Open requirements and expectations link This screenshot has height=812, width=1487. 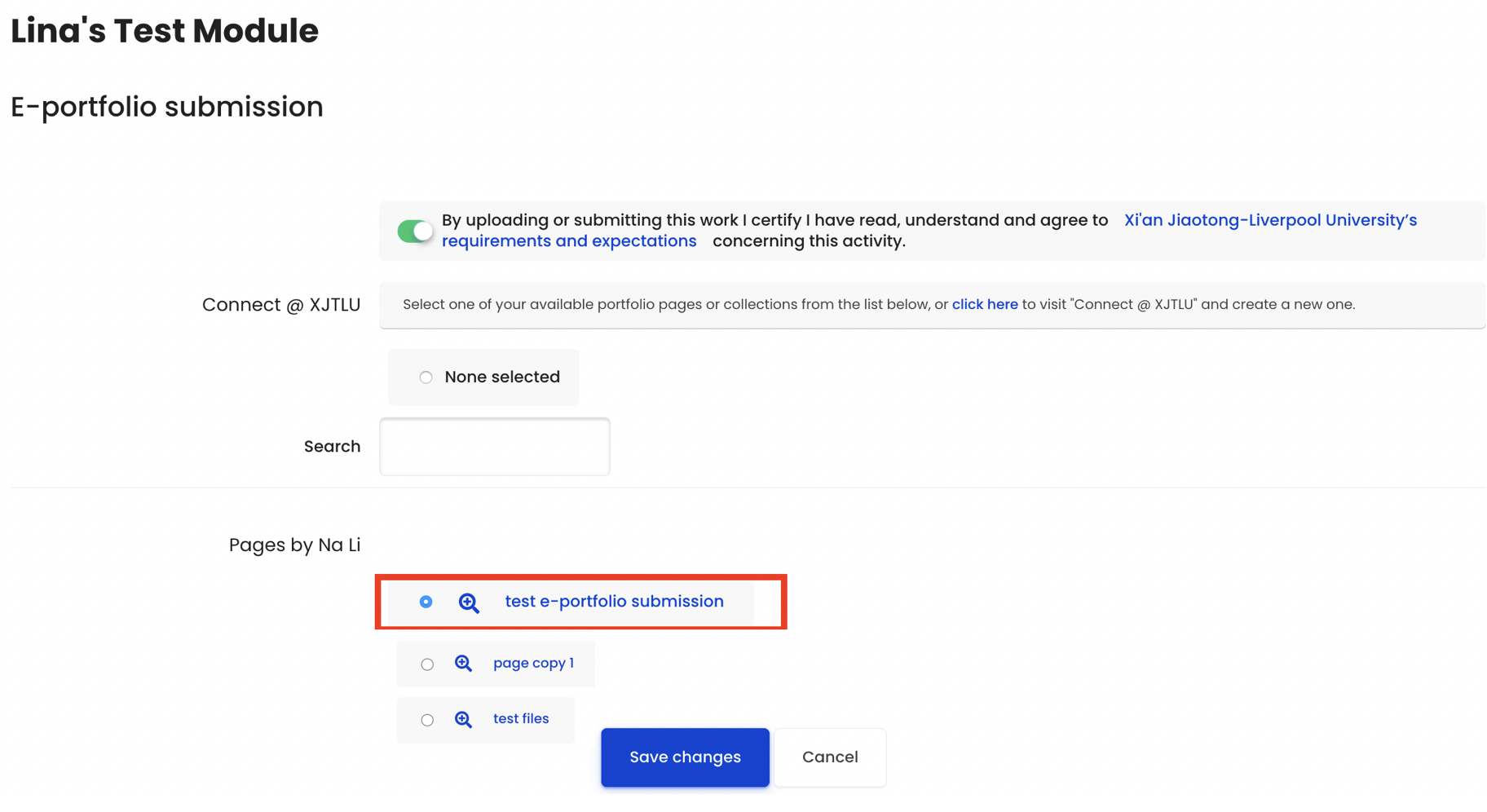[569, 241]
